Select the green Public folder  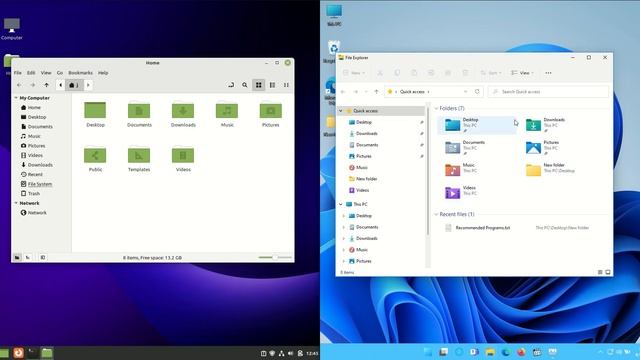95,159
